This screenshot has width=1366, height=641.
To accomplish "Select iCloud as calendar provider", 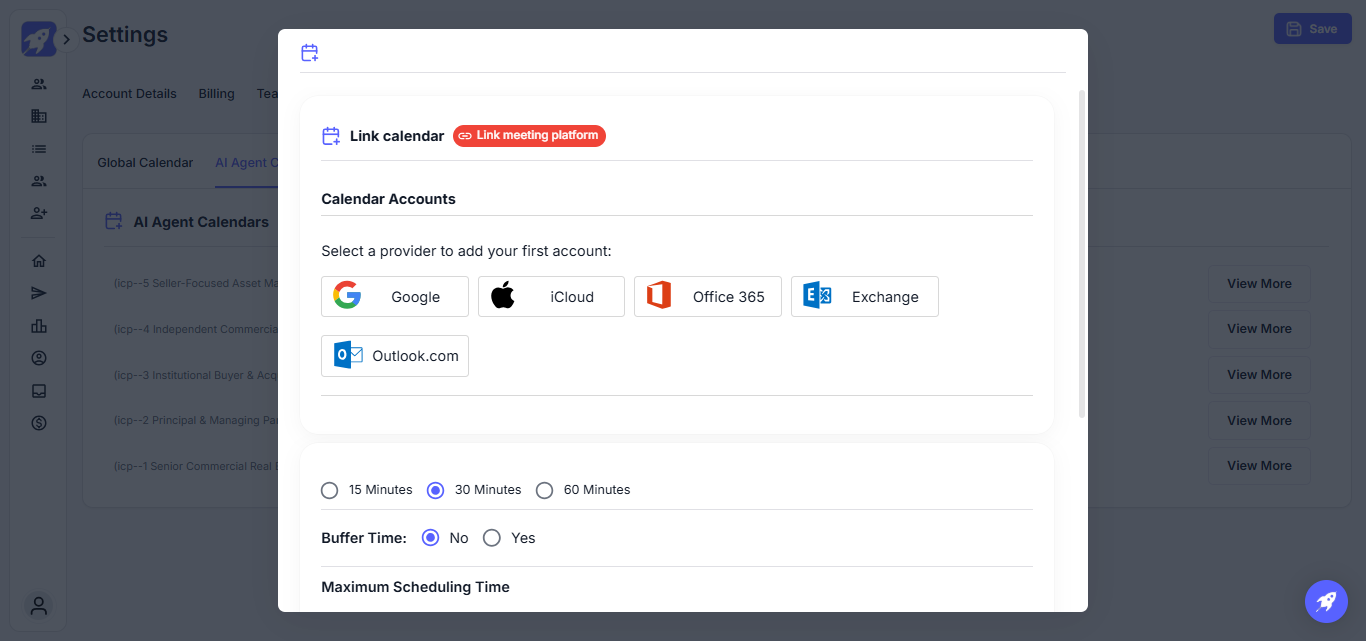I will tap(551, 297).
